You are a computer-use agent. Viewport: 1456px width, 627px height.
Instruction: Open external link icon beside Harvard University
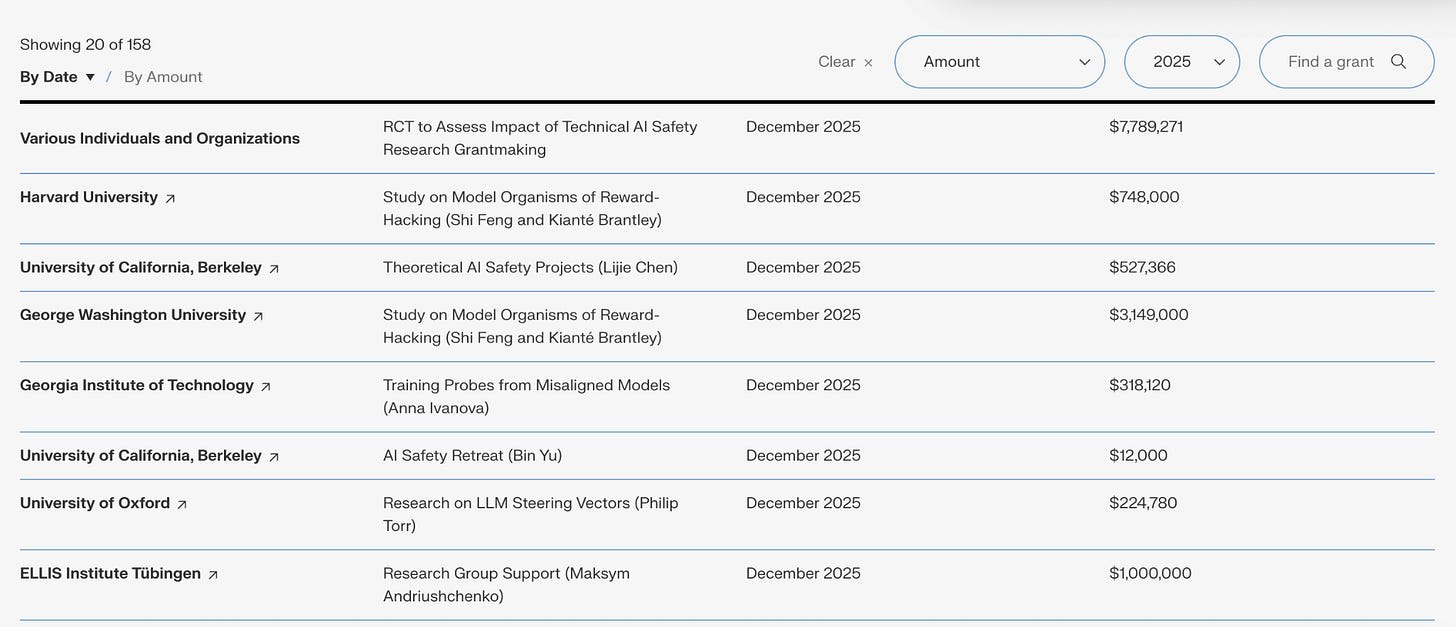(x=170, y=199)
